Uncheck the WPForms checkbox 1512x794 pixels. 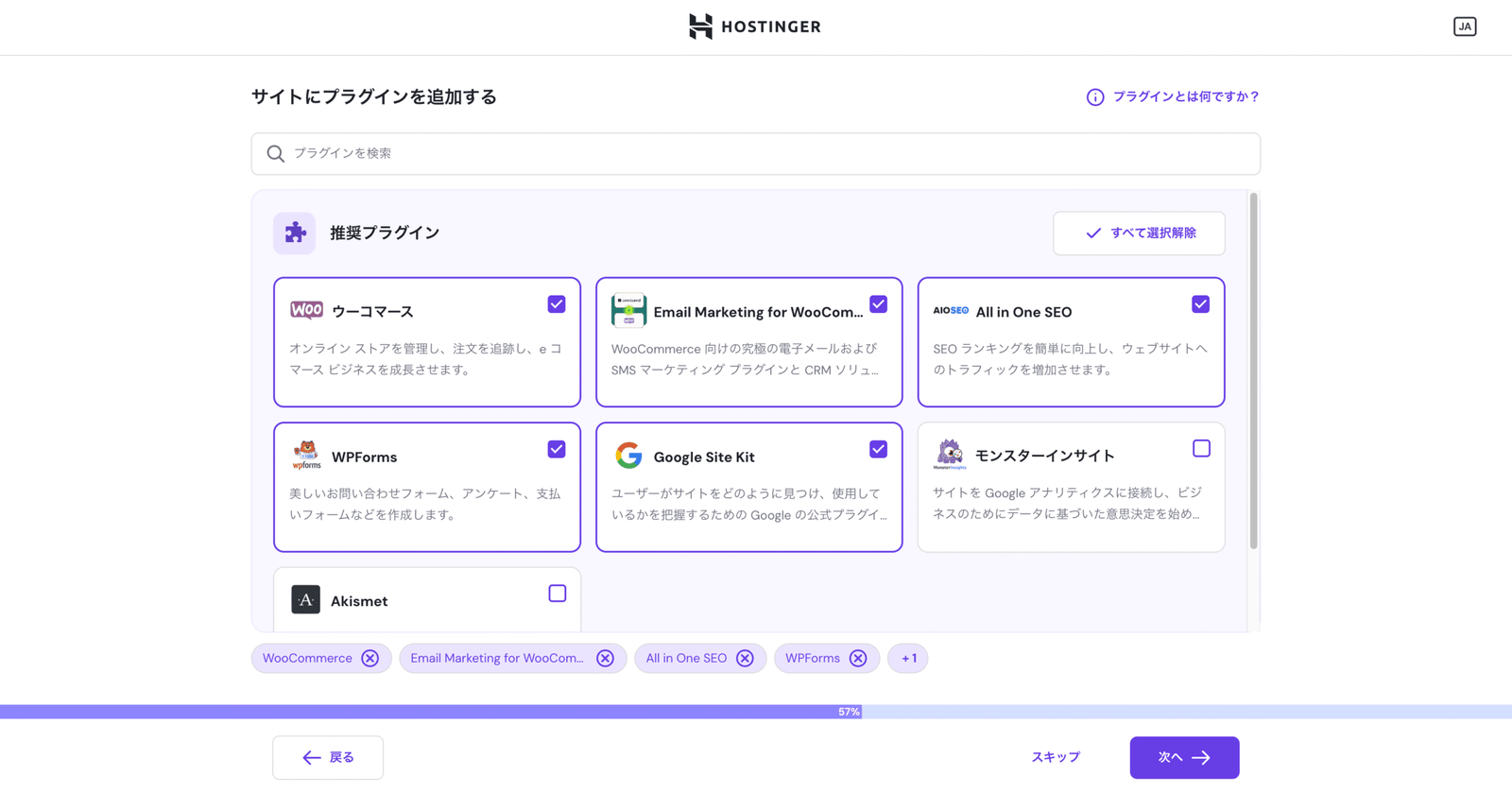click(557, 449)
